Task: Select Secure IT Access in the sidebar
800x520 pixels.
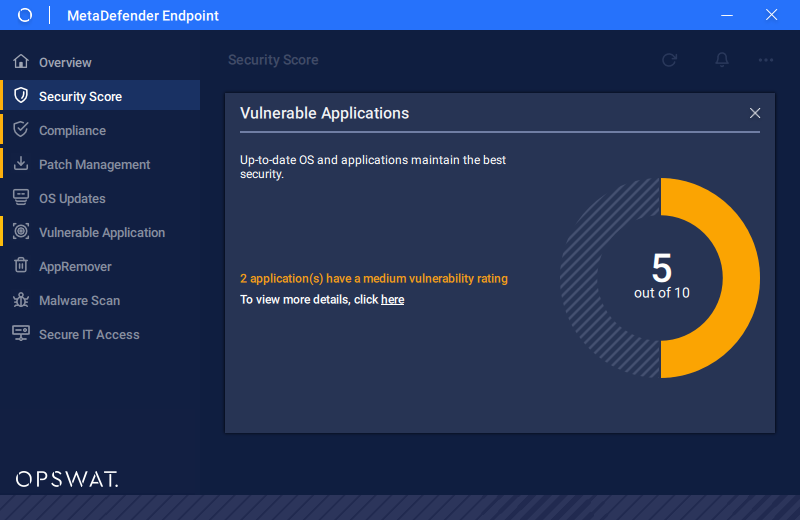Action: click(100, 334)
